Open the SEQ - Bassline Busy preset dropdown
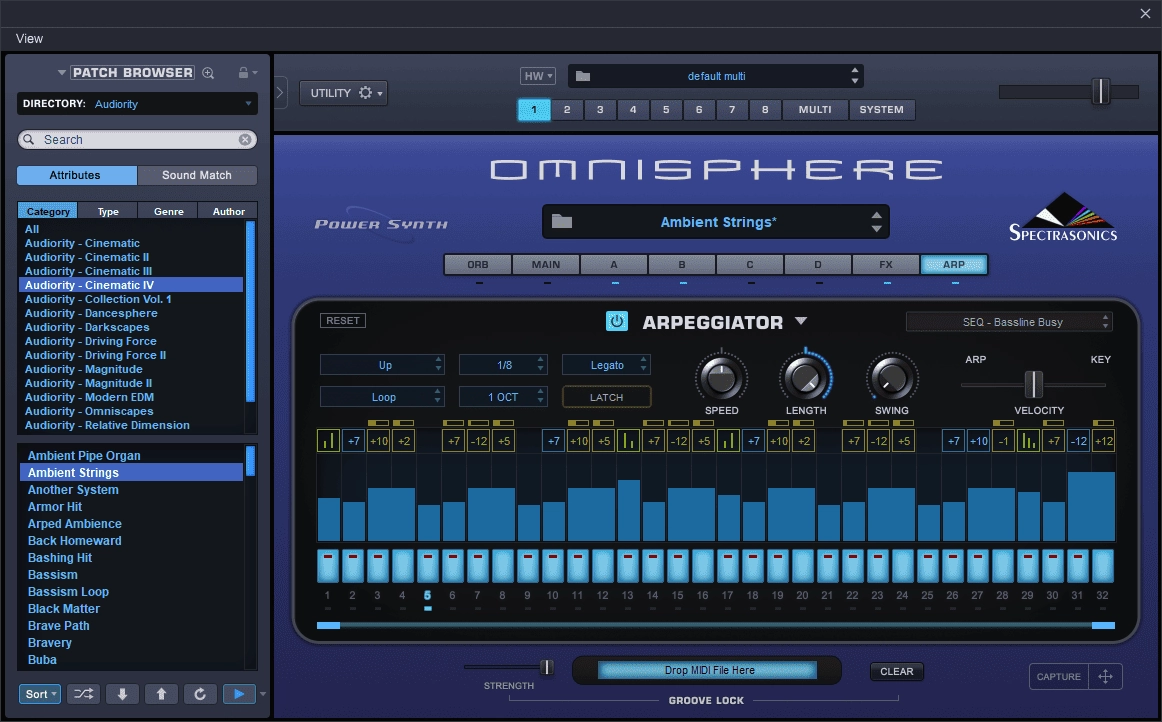The height and width of the screenshot is (722, 1162). (1009, 322)
